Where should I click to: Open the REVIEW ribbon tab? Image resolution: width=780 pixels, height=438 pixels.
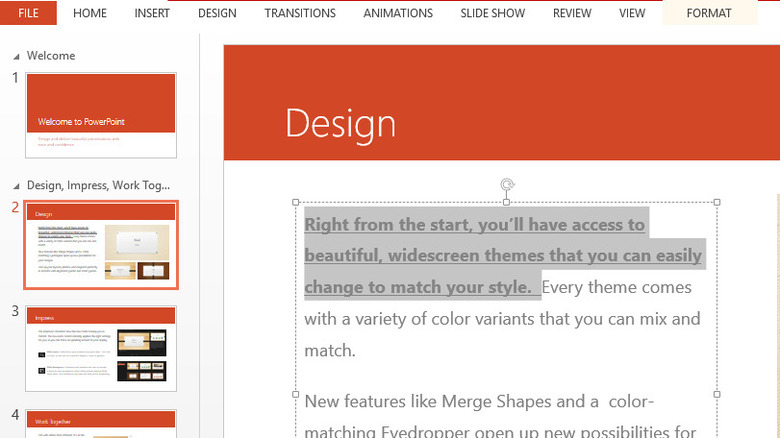pos(572,13)
